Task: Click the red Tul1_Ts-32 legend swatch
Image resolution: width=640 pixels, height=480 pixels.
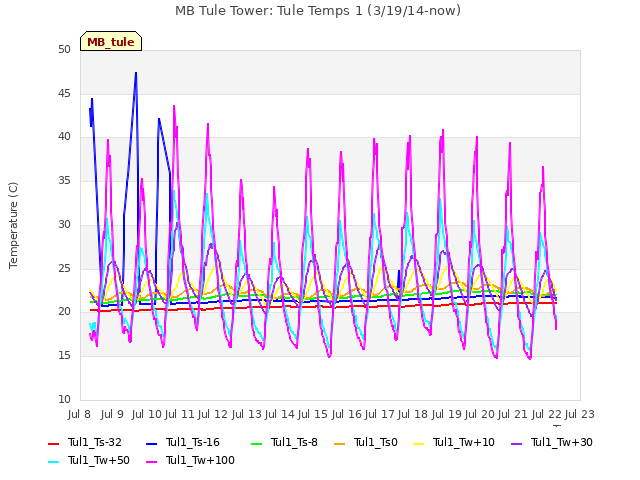Action: [x=53, y=443]
